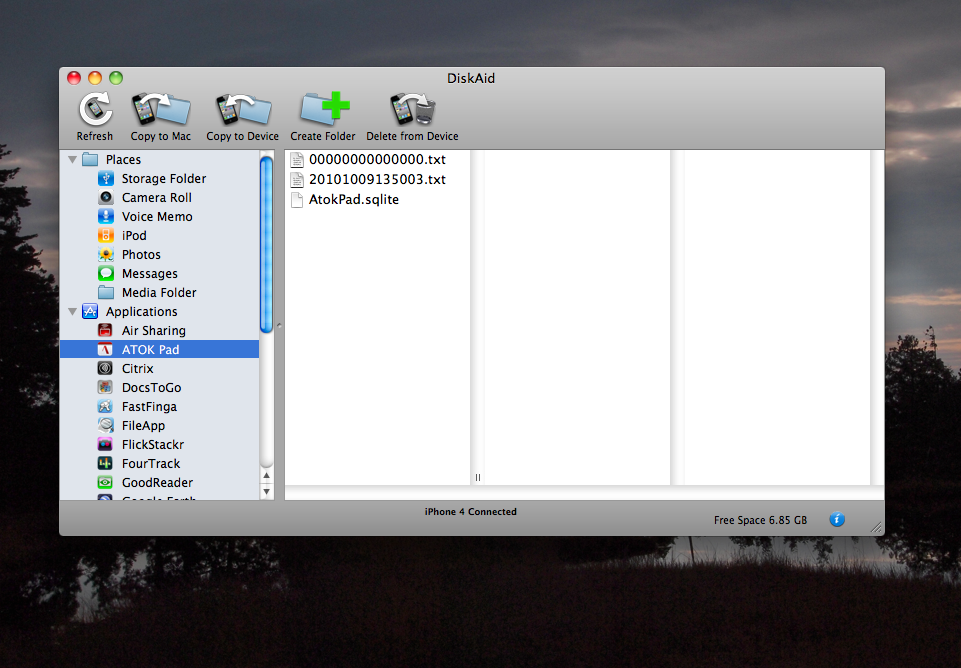Image resolution: width=961 pixels, height=668 pixels.
Task: Click the Copy to Device toolbar icon
Action: coord(243,110)
